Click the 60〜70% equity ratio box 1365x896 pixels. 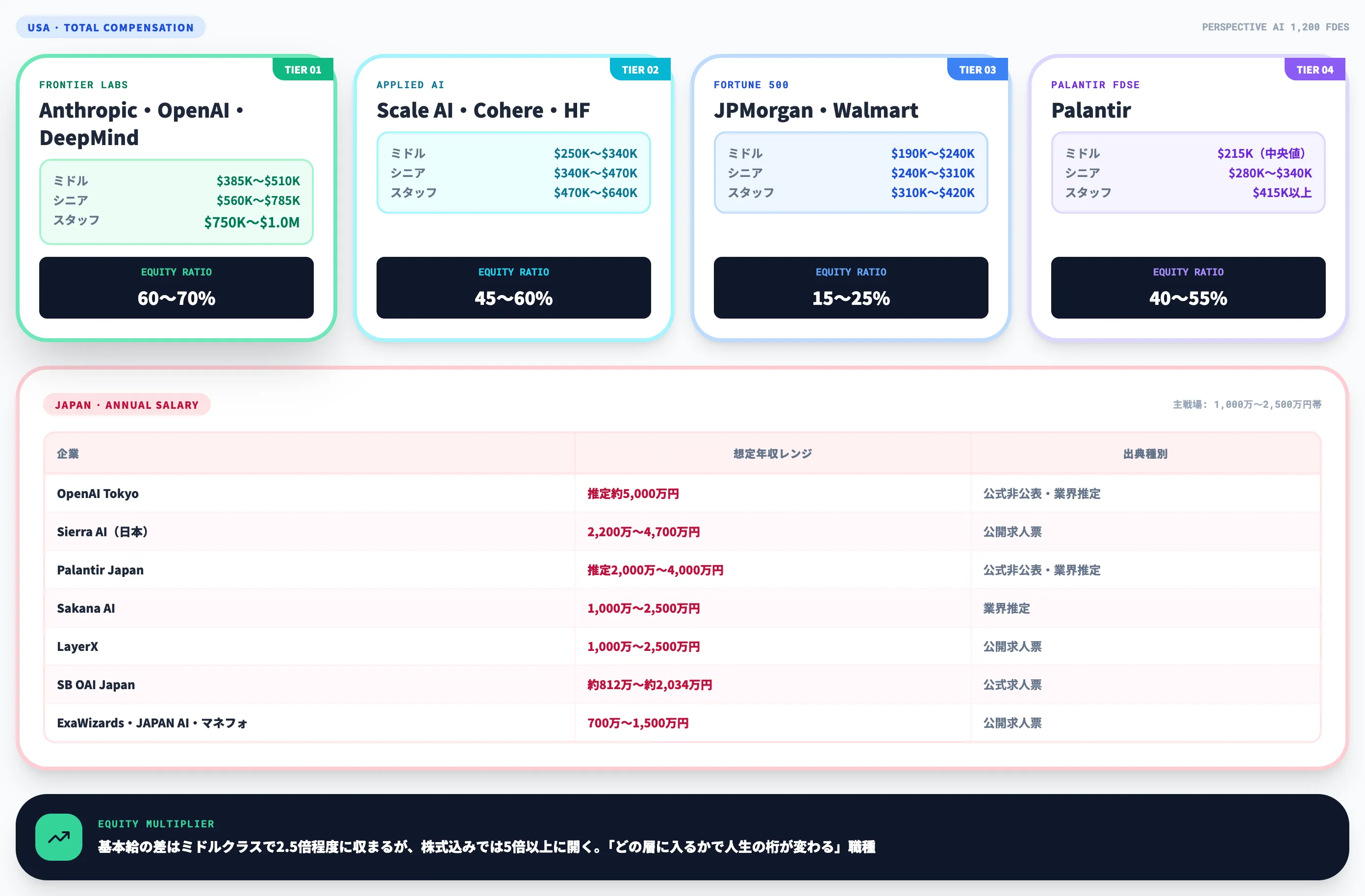[176, 287]
